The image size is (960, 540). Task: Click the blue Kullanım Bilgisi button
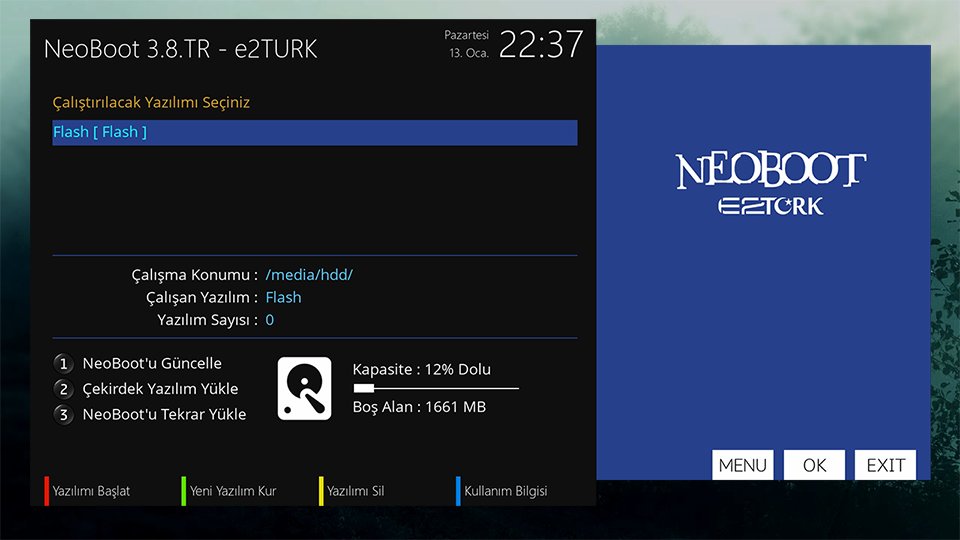[x=502, y=491]
